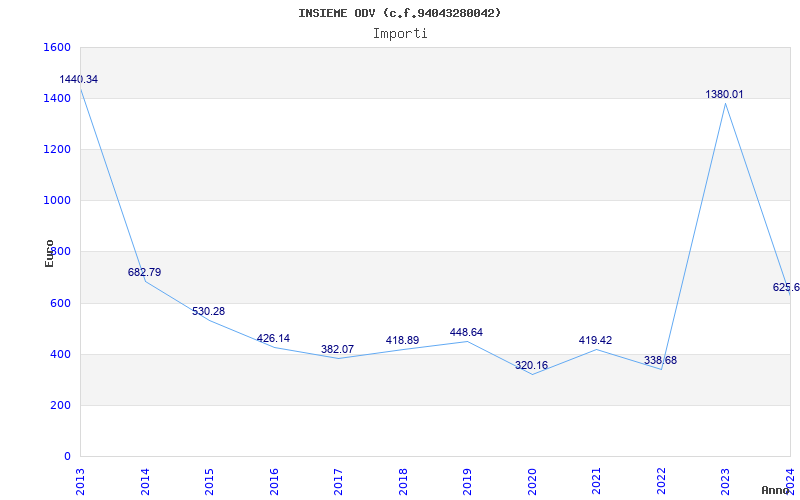The image size is (800, 500).
Task: Click the 2023 year tick label
Action: point(725,480)
